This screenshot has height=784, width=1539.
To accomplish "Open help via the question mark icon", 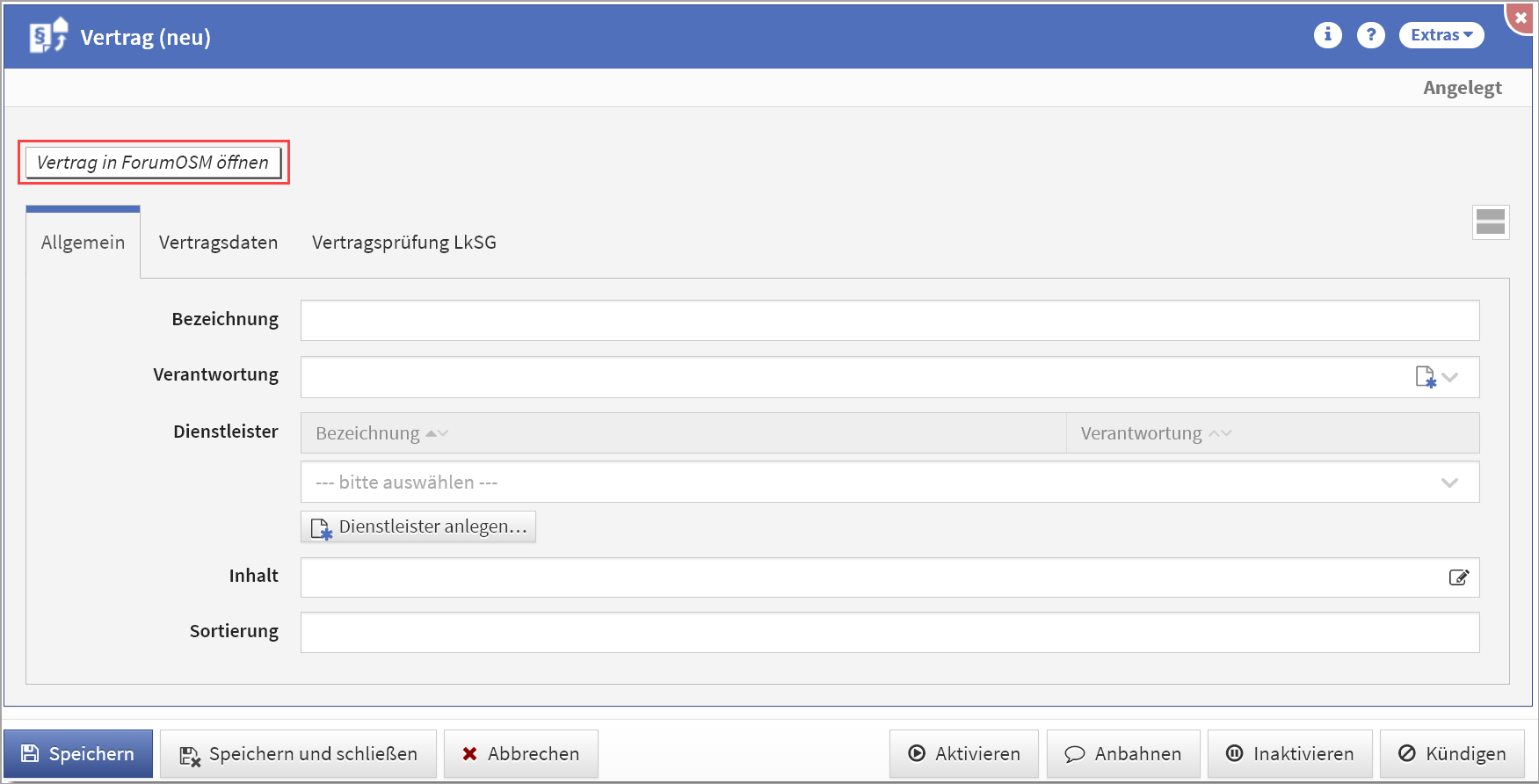I will point(1370,35).
